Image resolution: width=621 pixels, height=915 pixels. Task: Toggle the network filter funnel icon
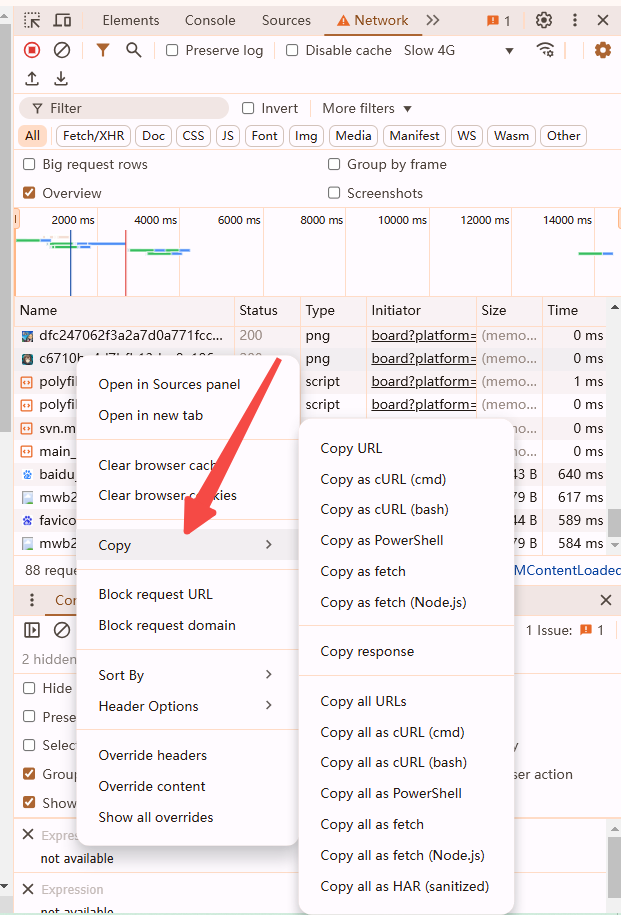pyautogui.click(x=102, y=50)
